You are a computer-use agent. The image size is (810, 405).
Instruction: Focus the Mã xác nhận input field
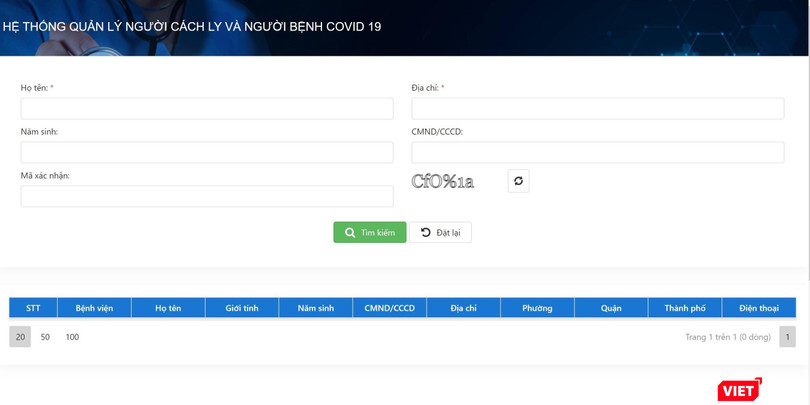coord(207,196)
